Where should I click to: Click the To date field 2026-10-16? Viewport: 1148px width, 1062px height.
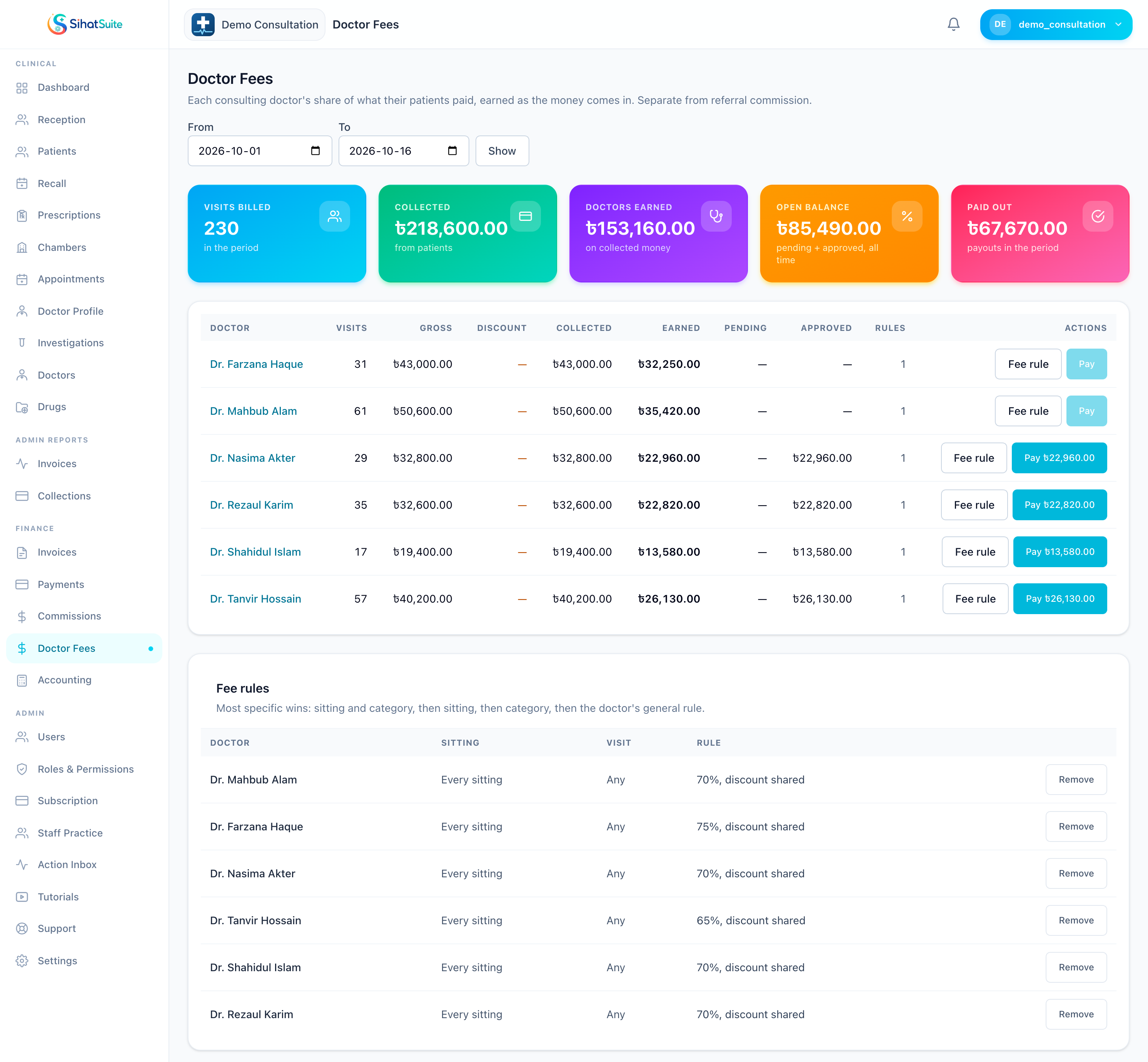coord(403,150)
